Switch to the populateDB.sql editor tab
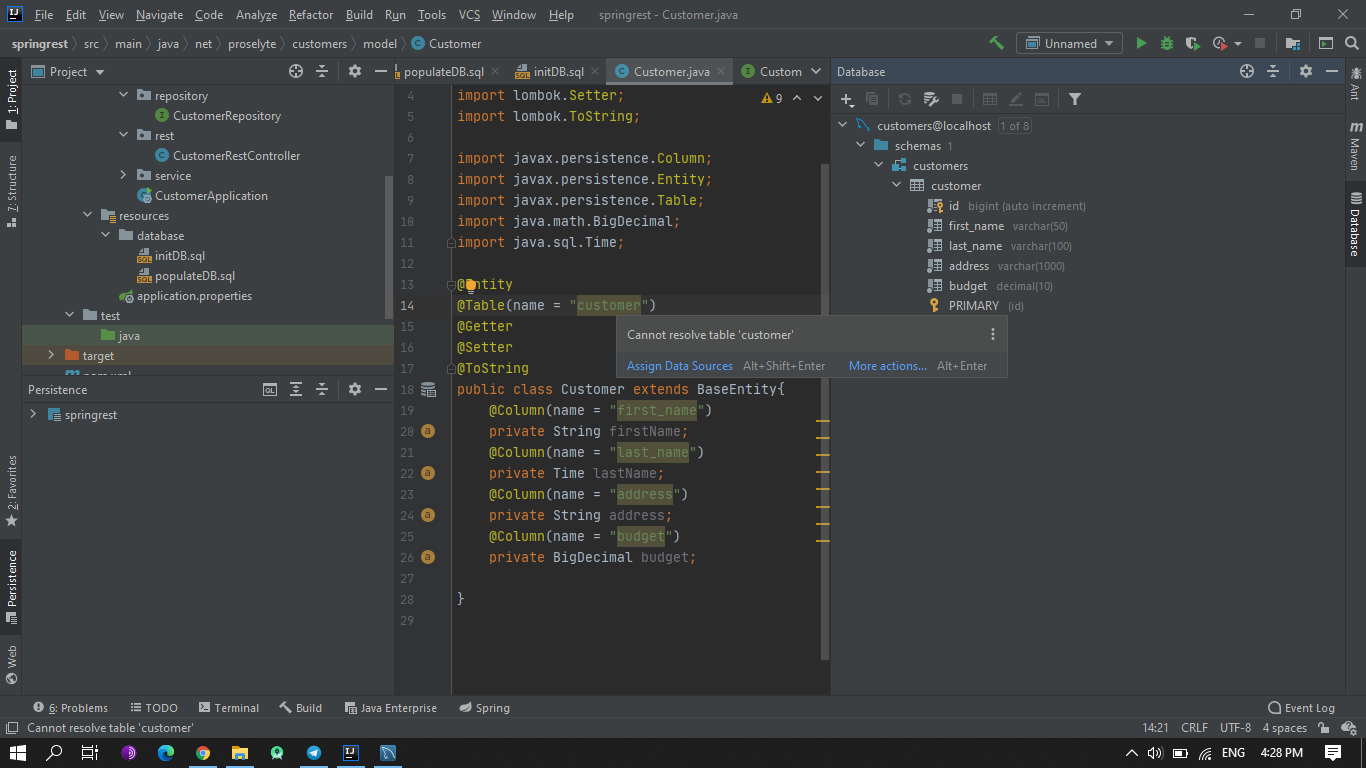 point(444,71)
